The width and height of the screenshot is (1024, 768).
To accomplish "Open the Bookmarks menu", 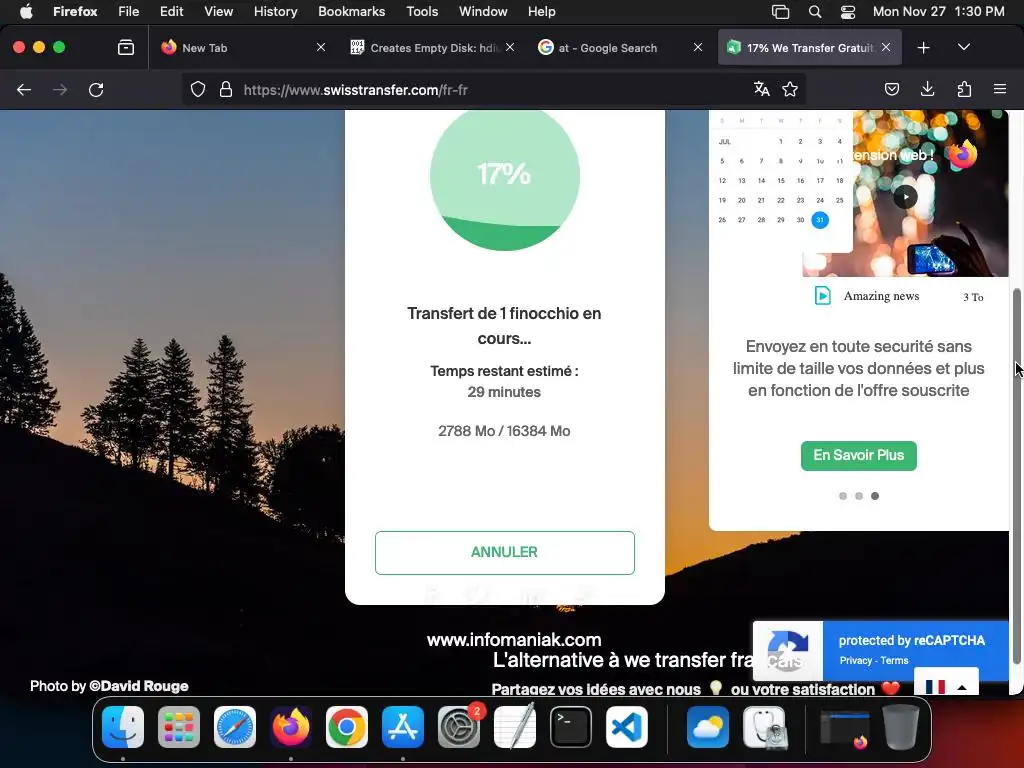I will click(351, 11).
